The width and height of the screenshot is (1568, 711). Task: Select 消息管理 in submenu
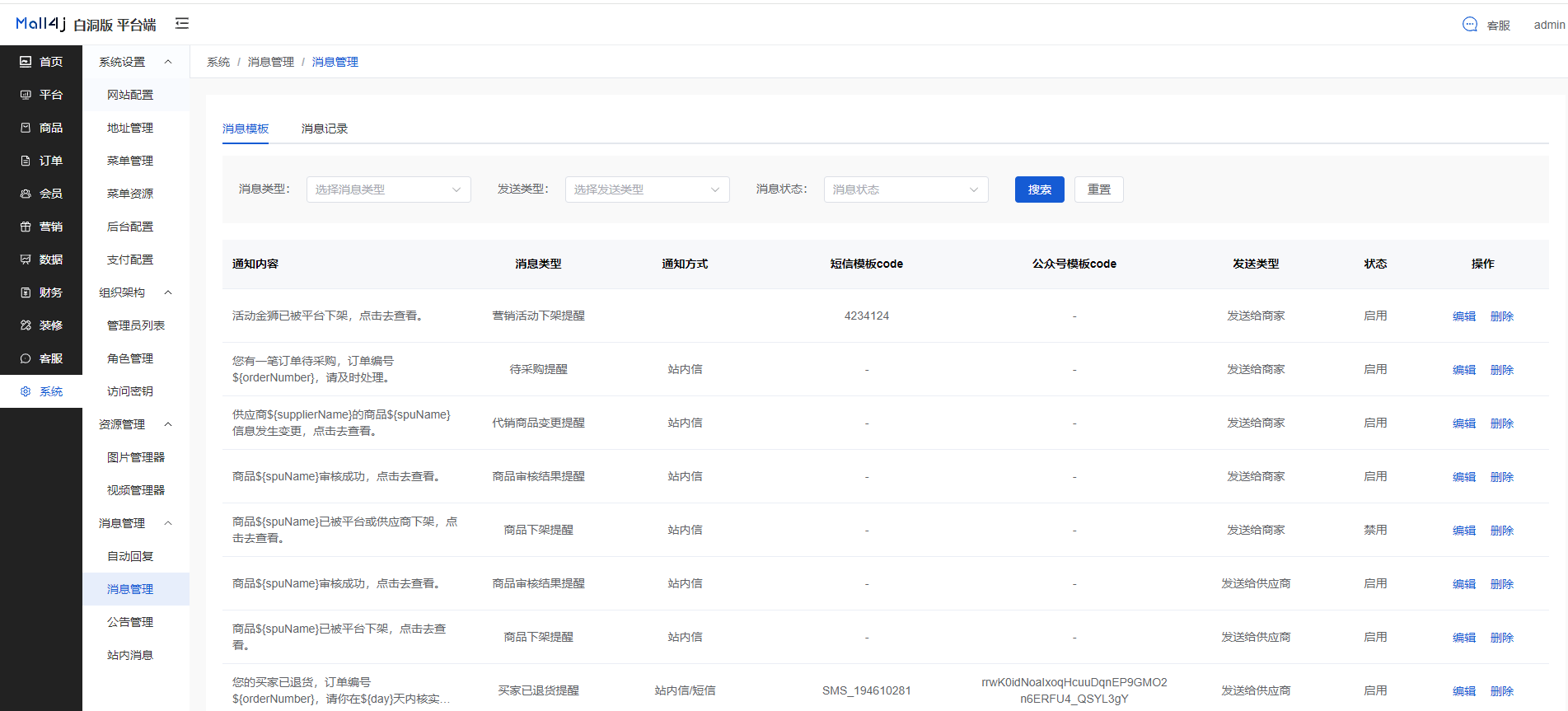pyautogui.click(x=136, y=589)
